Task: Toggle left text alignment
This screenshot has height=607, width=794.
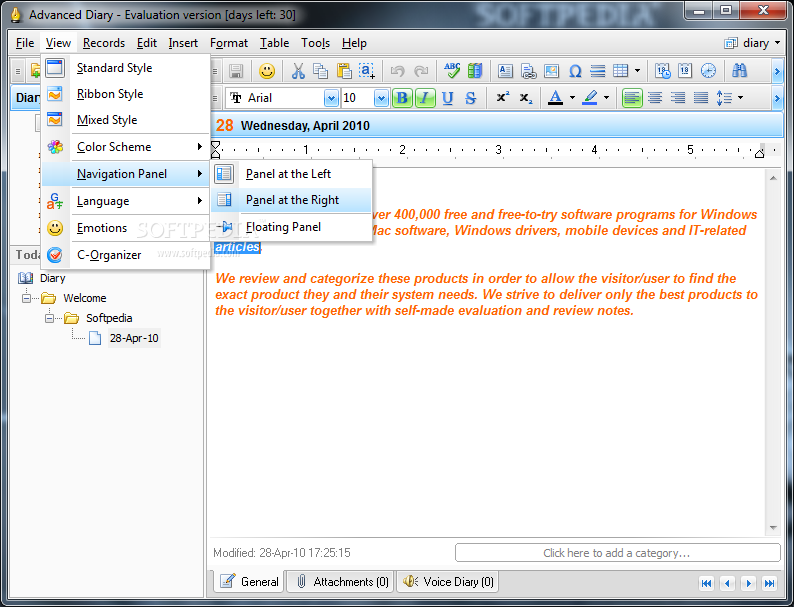Action: point(632,98)
